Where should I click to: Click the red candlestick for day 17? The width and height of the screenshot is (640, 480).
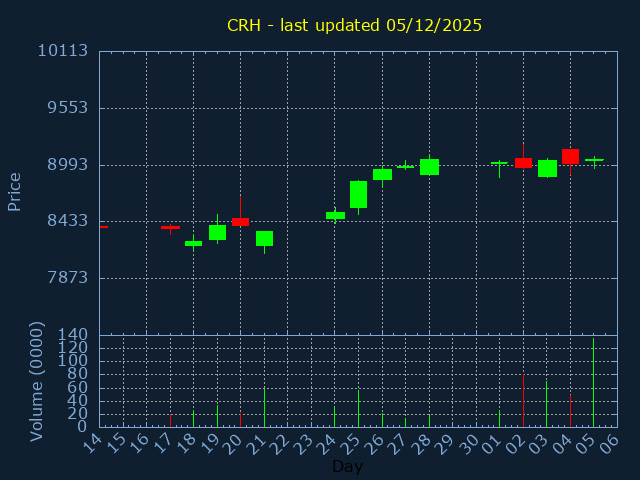[170, 228]
